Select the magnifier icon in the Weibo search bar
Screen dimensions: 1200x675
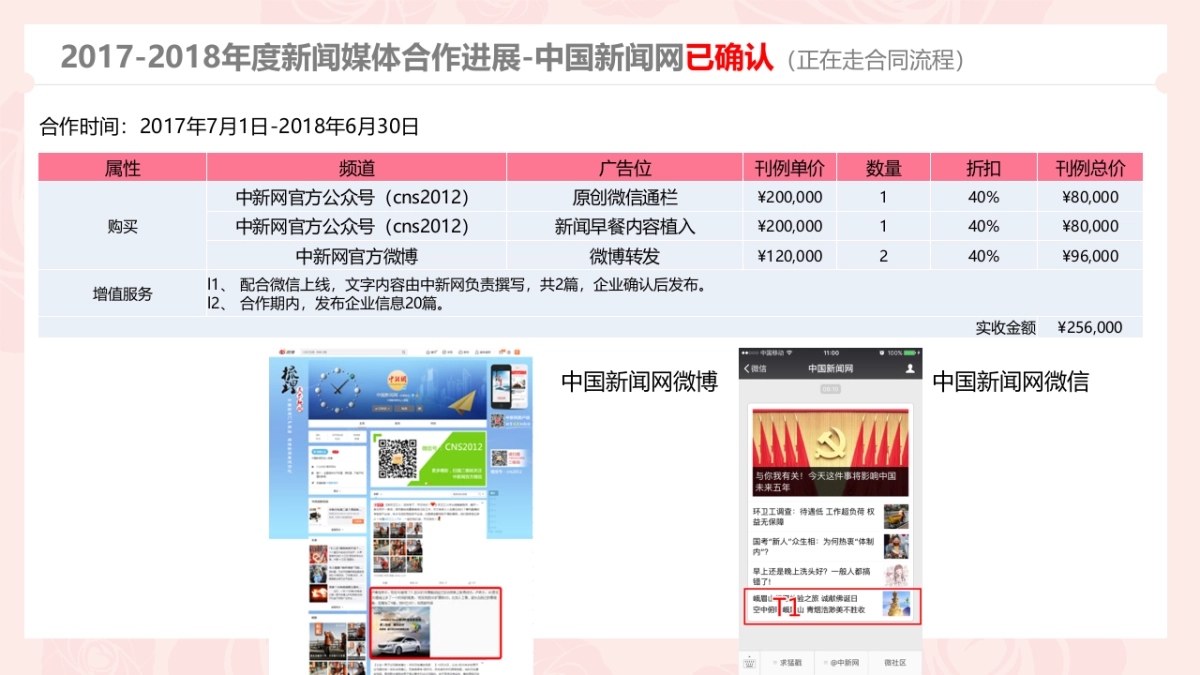[404, 351]
